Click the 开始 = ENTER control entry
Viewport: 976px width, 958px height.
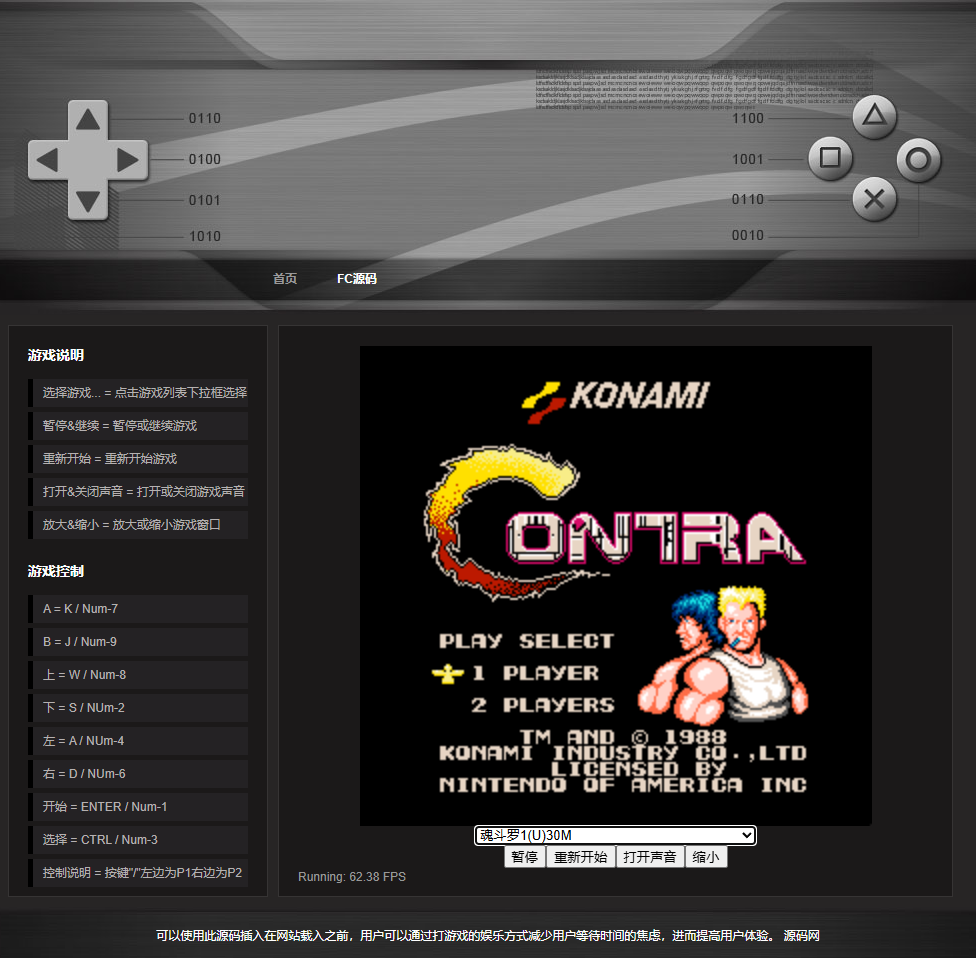138,807
